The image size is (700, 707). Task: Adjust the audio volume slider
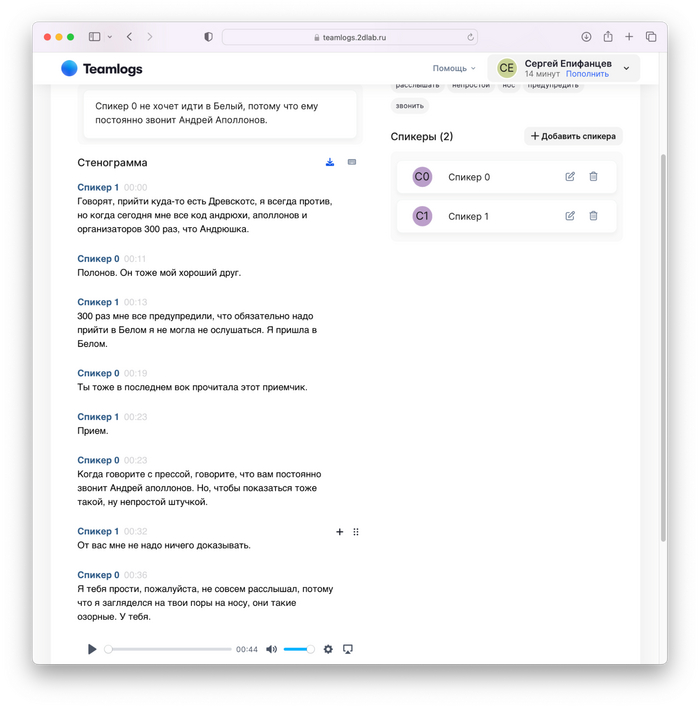[298, 649]
